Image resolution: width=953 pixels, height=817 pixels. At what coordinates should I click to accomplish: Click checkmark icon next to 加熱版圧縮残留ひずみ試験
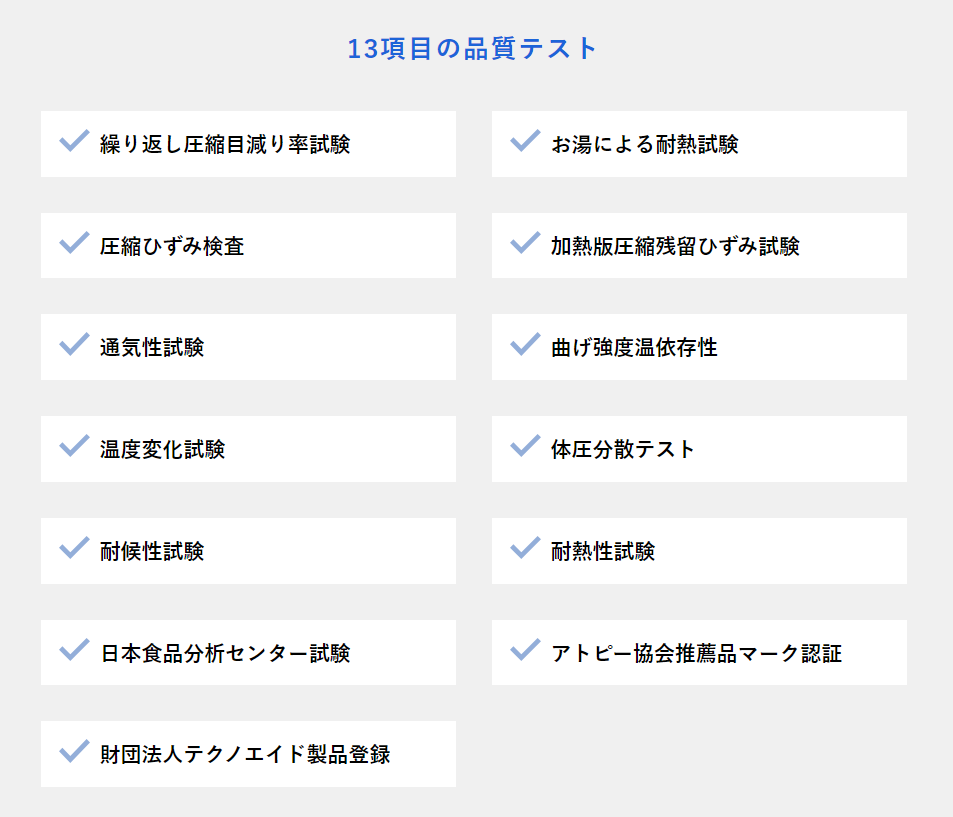tap(525, 243)
